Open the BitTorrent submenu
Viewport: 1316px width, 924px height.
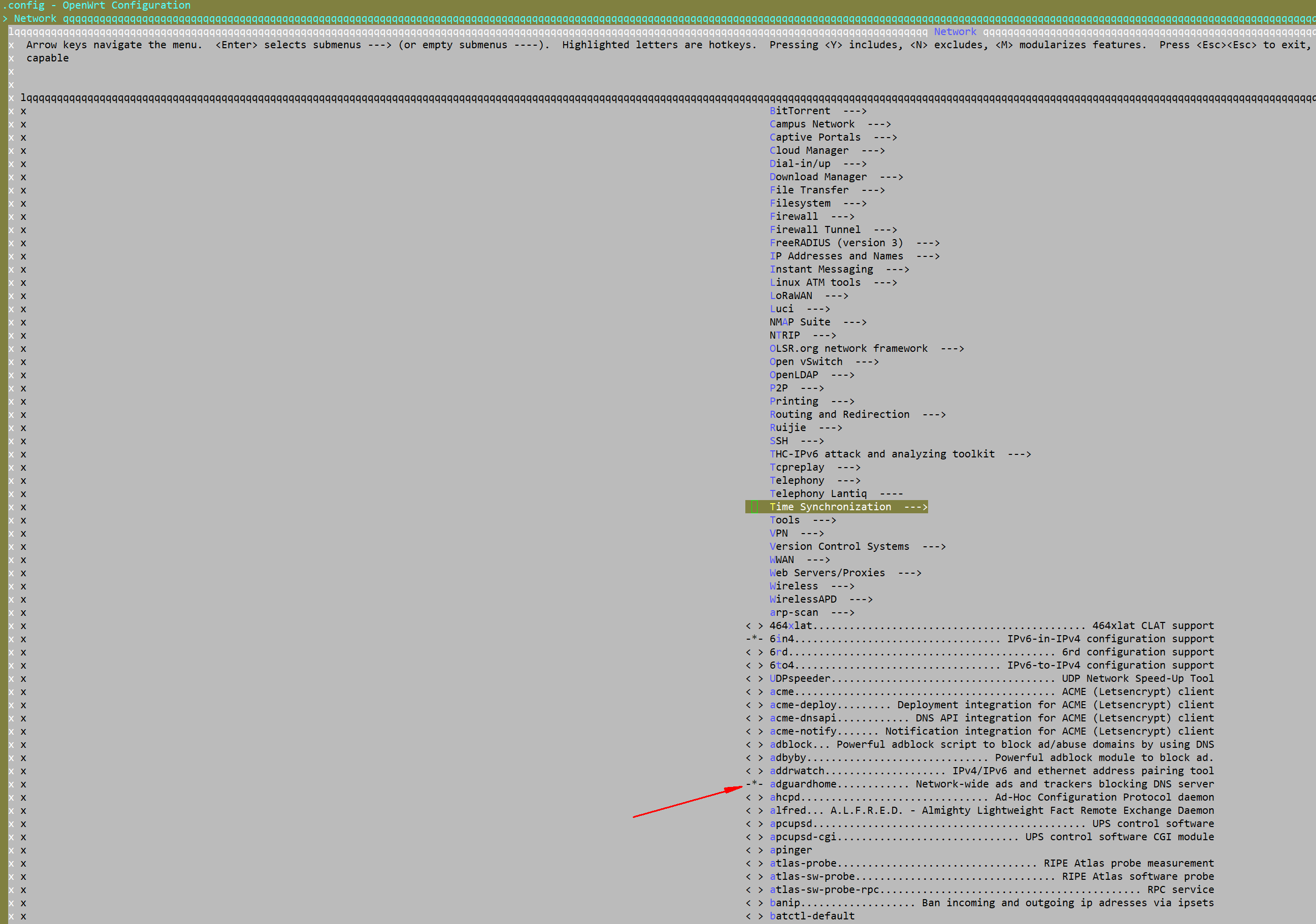click(x=801, y=111)
